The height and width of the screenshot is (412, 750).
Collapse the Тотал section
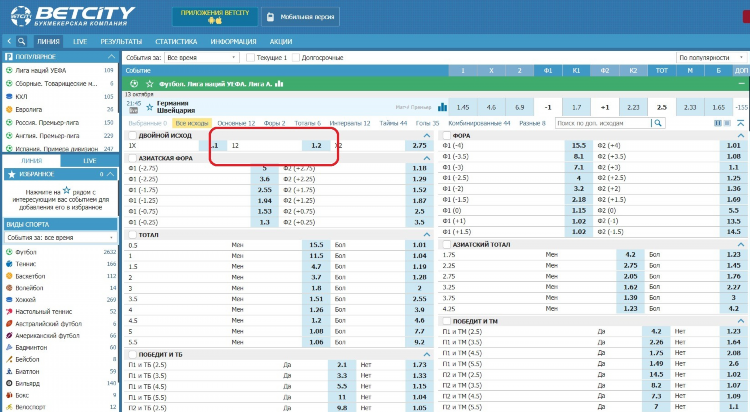point(427,235)
